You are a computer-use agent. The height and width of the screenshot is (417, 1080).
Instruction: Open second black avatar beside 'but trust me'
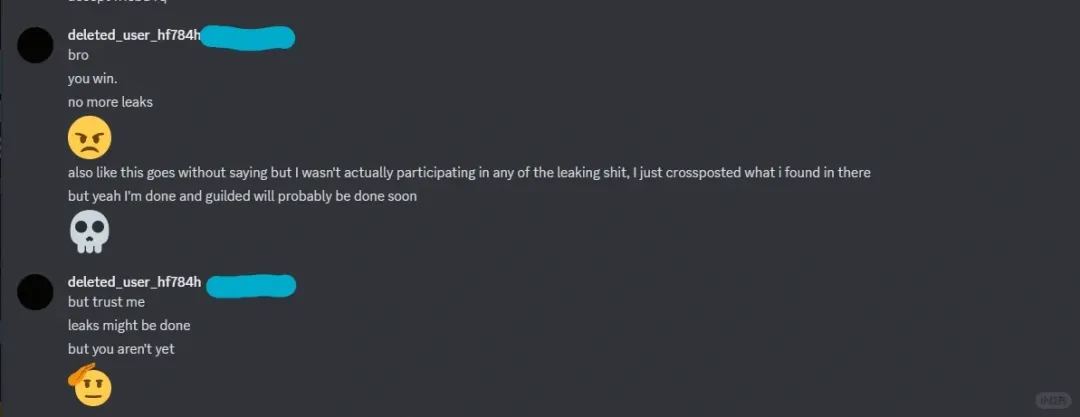pyautogui.click(x=35, y=292)
